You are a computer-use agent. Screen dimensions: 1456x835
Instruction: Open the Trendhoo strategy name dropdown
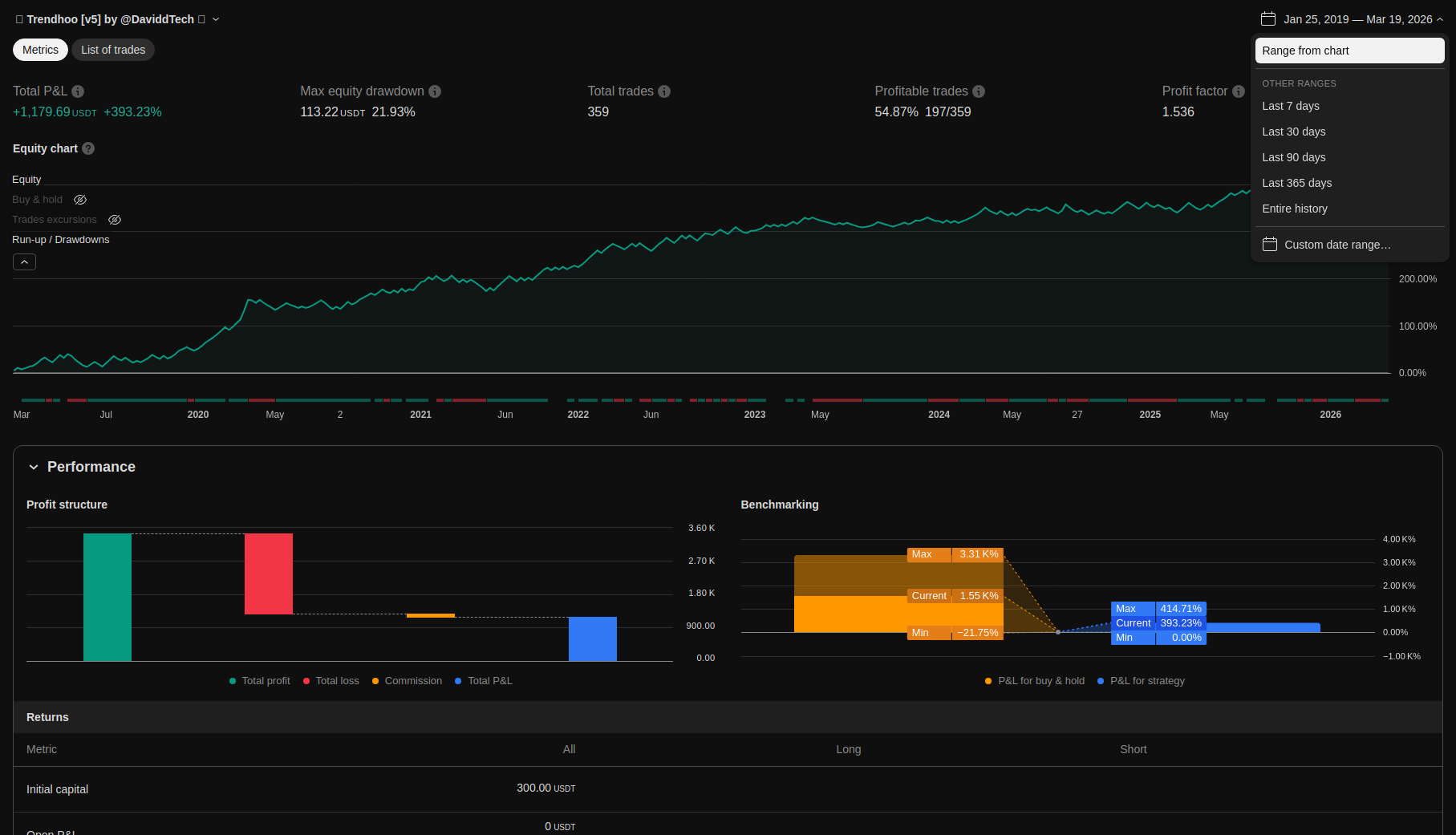[216, 19]
